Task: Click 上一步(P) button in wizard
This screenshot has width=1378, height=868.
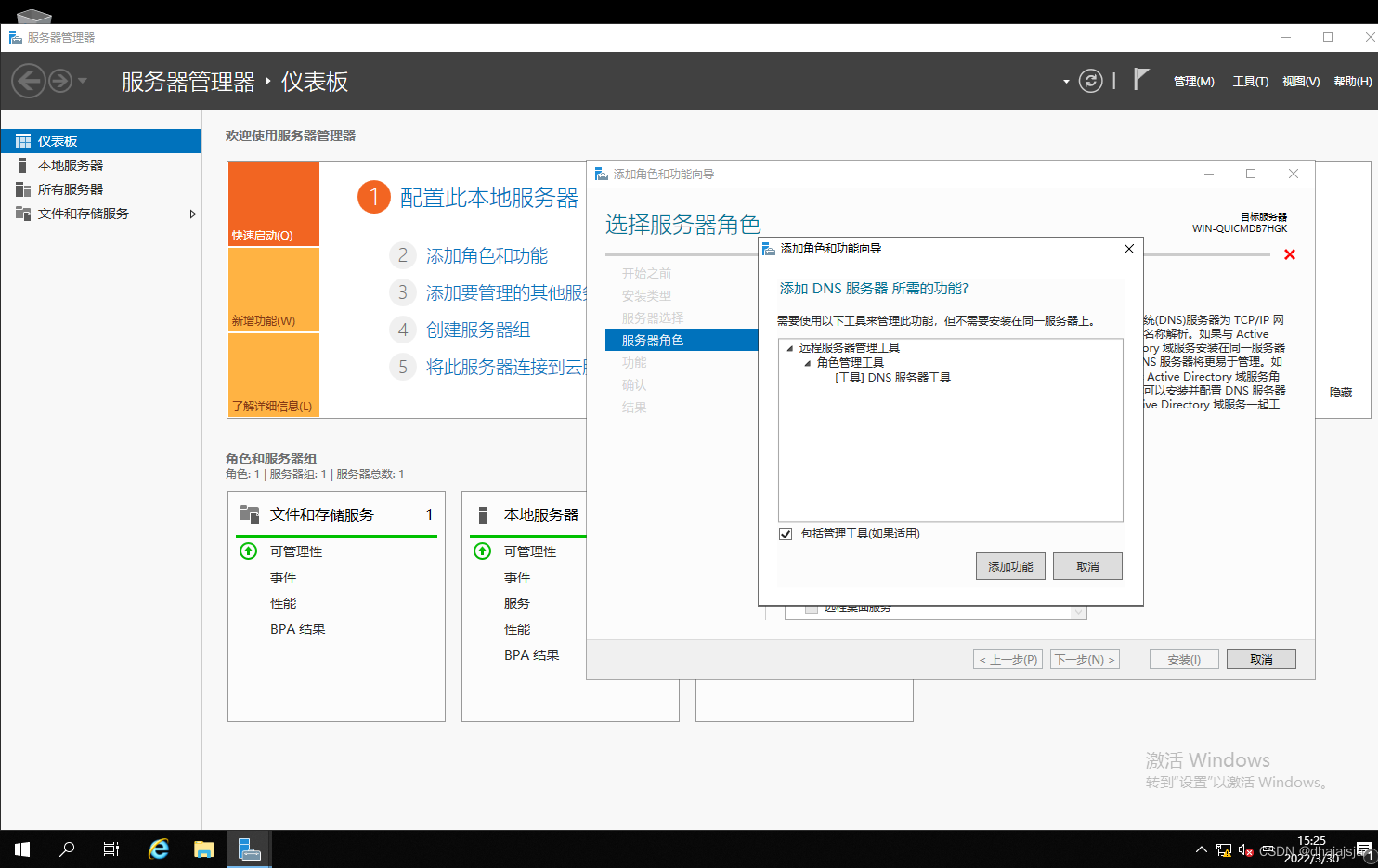Action: tap(1007, 659)
